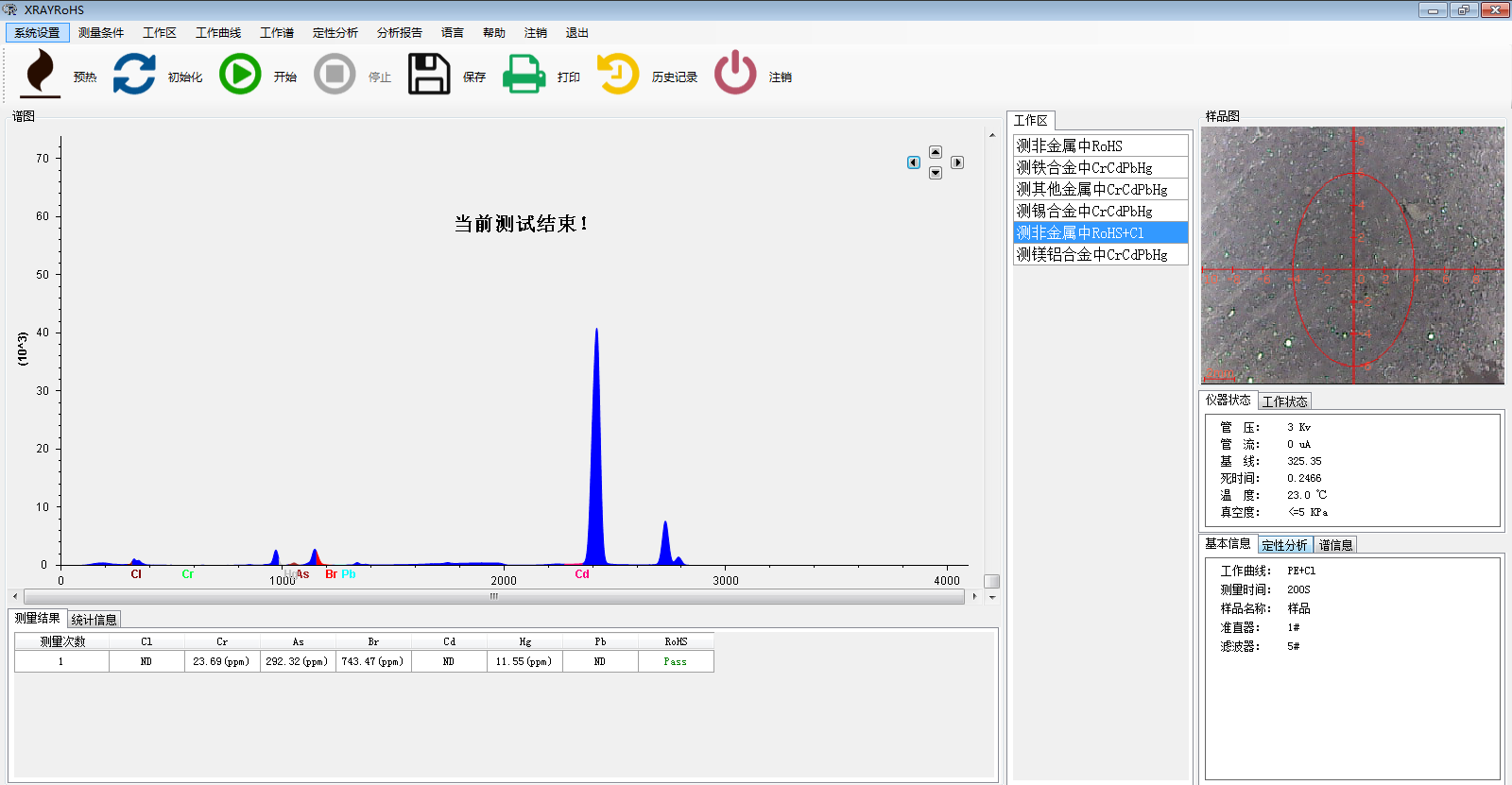Print report with the green printer icon

click(x=524, y=74)
